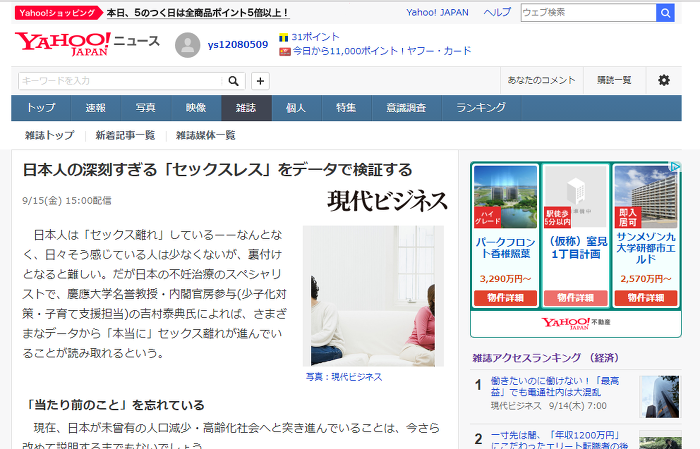Open the settings gear icon
The height and width of the screenshot is (449, 700).
click(x=664, y=80)
